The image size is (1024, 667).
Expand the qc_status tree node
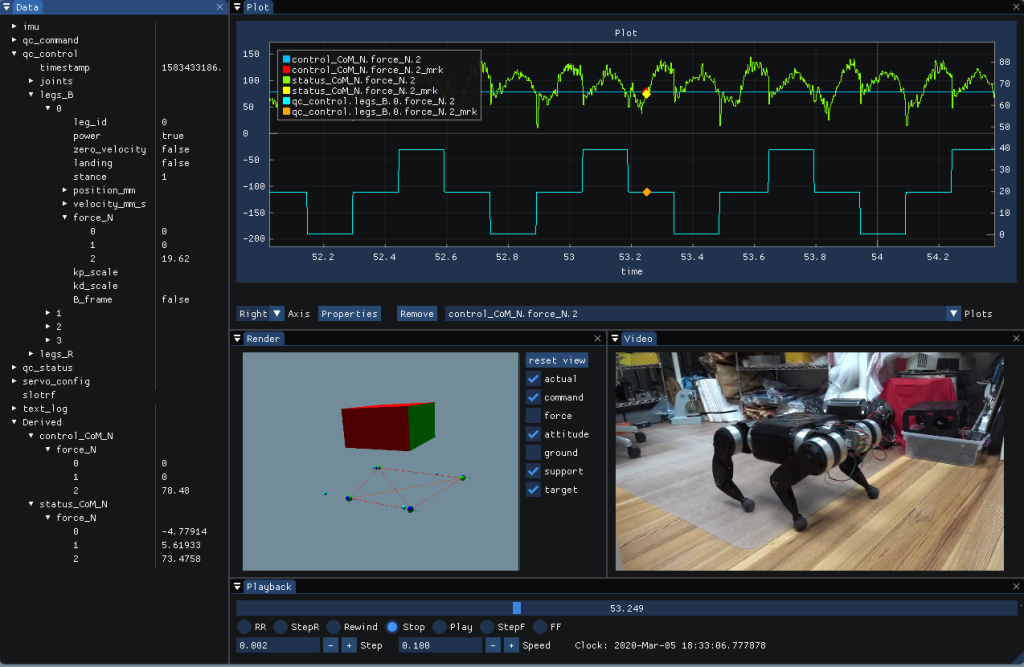pos(14,368)
